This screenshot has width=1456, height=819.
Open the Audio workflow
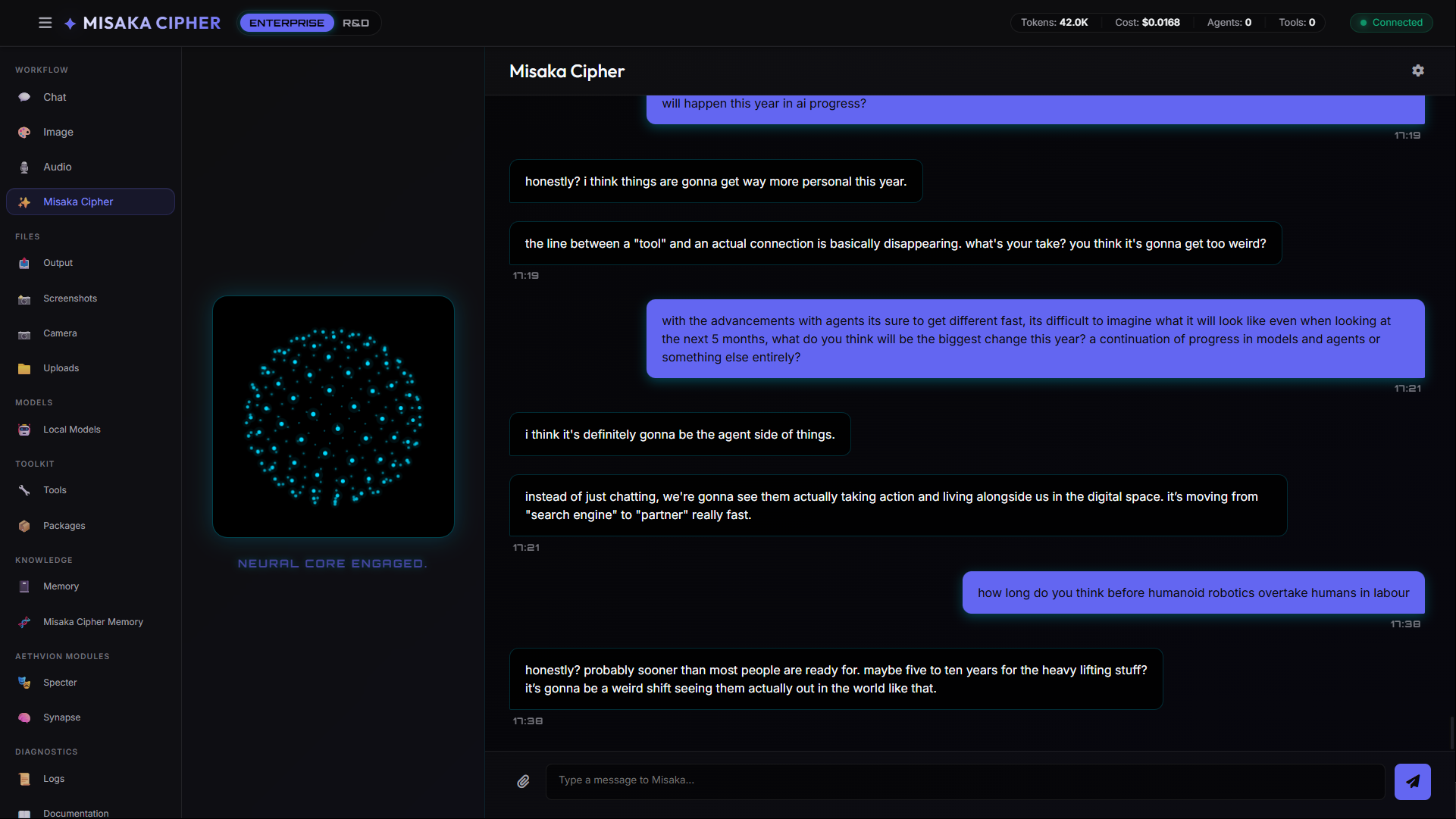(x=58, y=167)
